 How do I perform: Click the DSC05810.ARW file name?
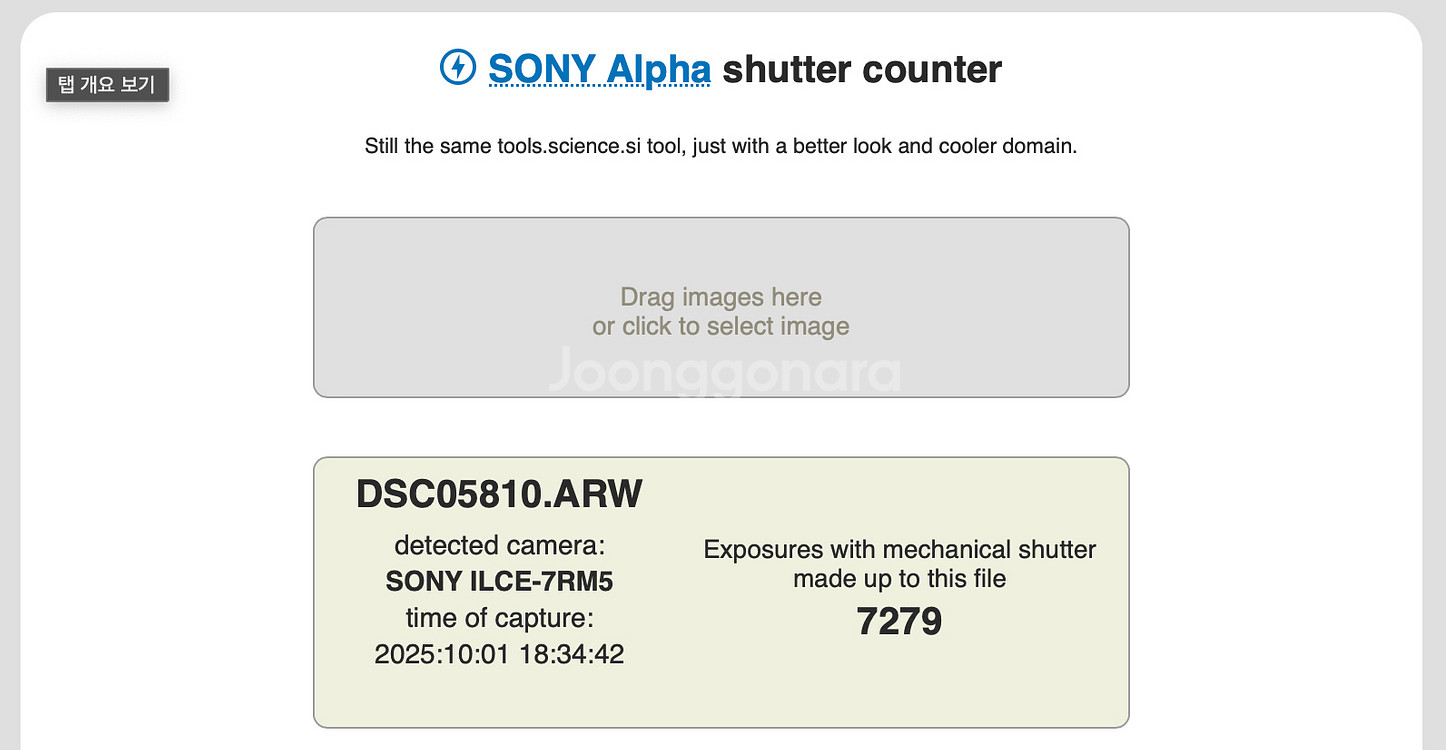pos(499,494)
